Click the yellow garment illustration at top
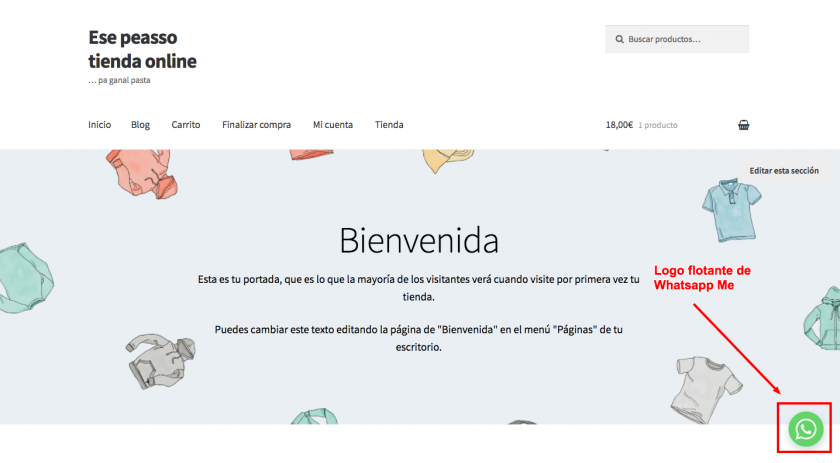The height and width of the screenshot is (463, 840). coord(443,161)
